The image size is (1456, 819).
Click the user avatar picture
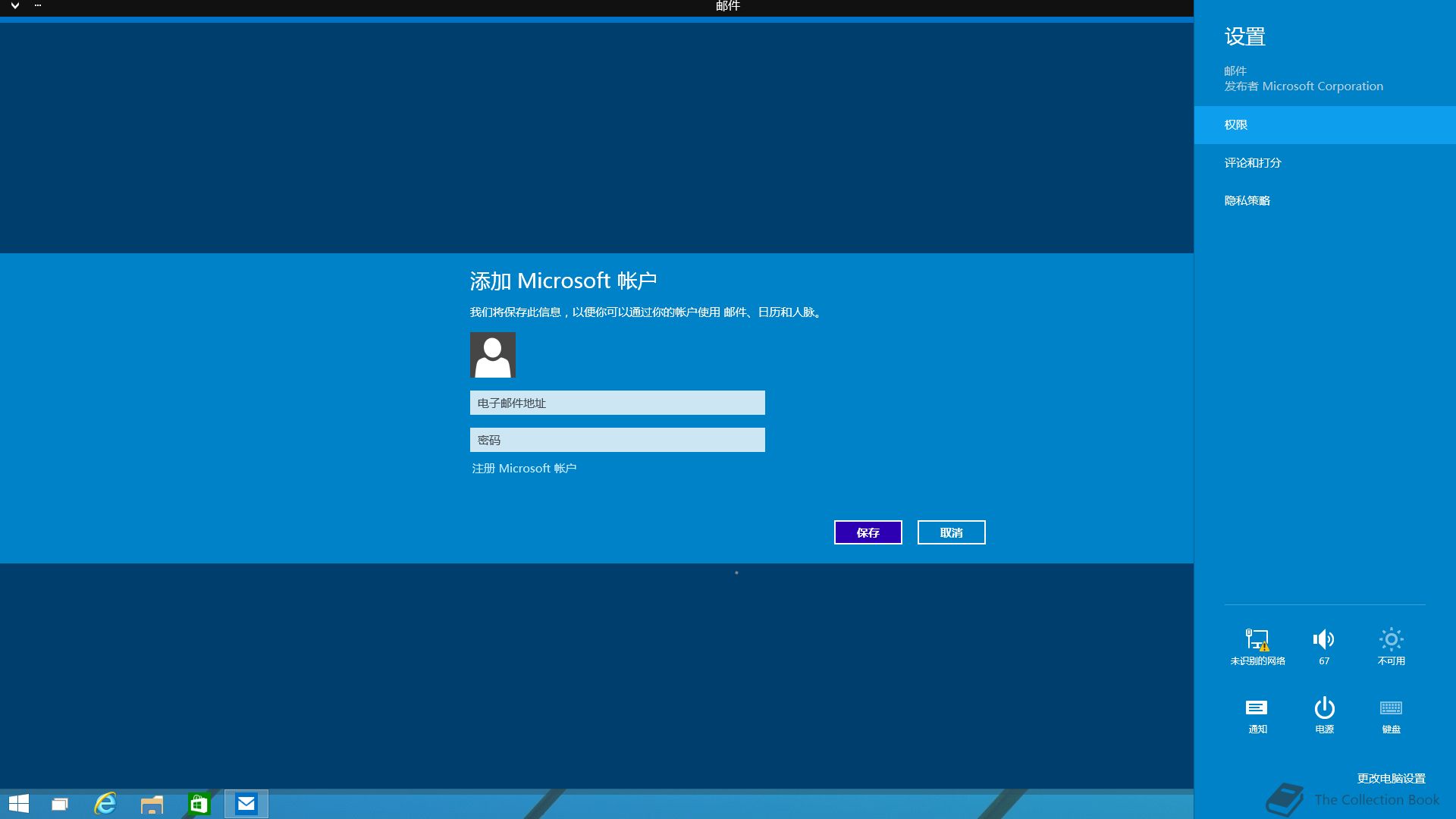pos(493,355)
